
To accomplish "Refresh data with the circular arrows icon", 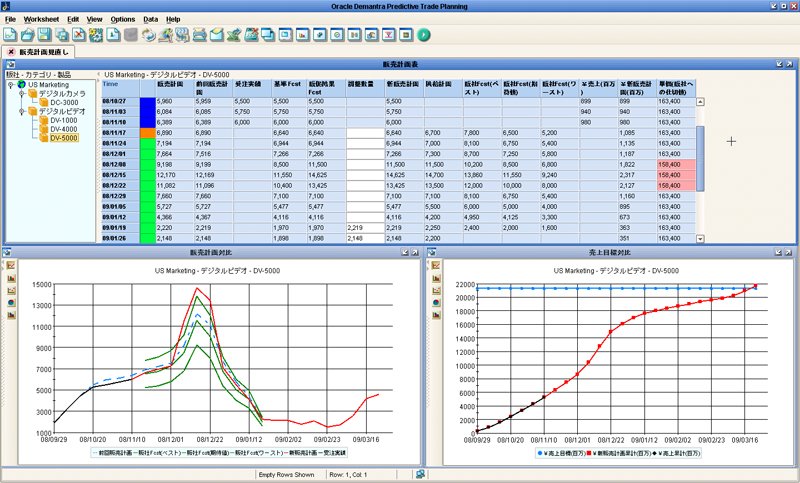I will pos(148,35).
